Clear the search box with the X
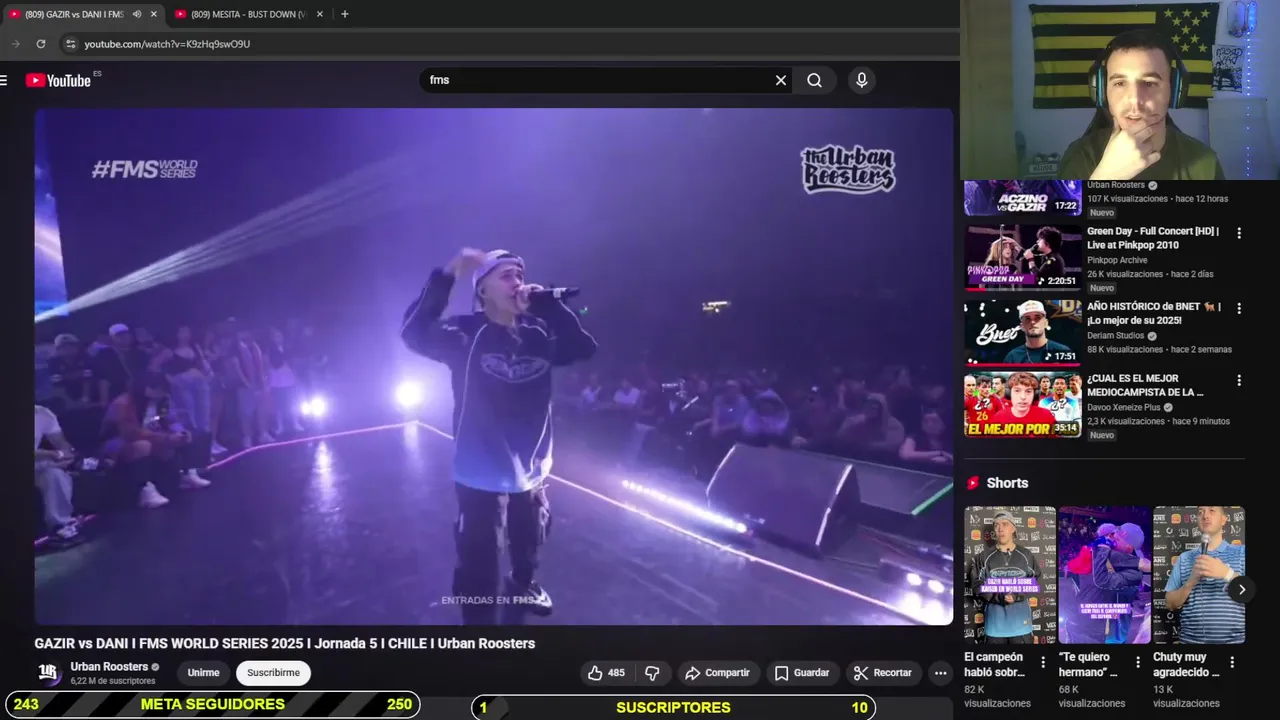 coord(781,80)
